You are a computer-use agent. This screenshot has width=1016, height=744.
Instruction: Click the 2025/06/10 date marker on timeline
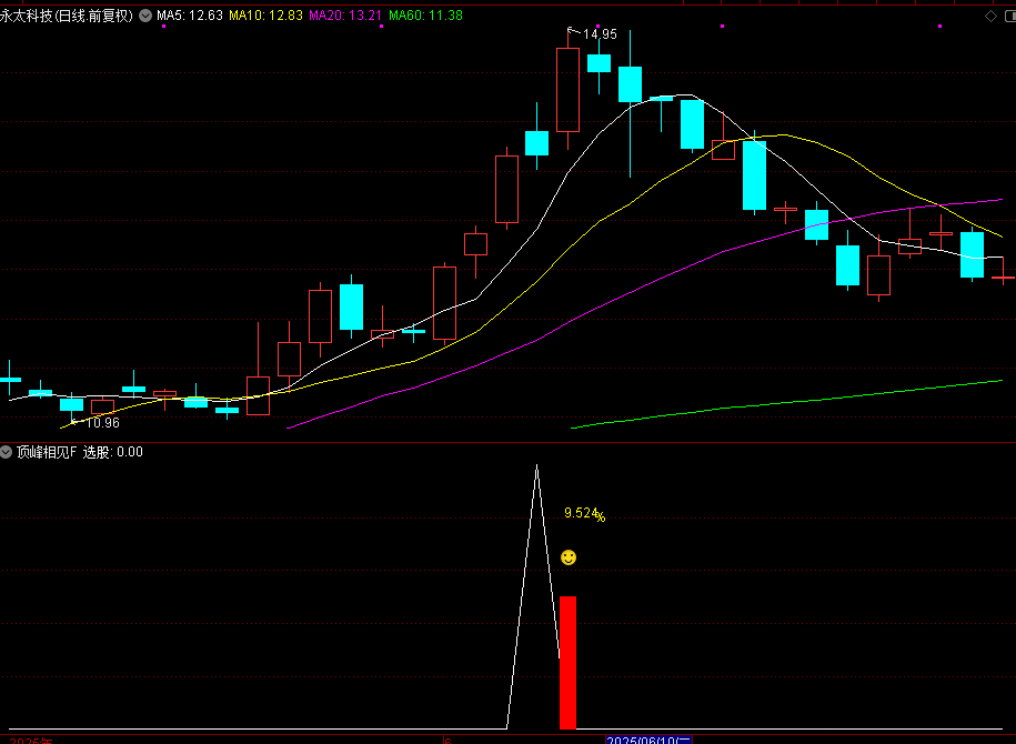coord(648,740)
